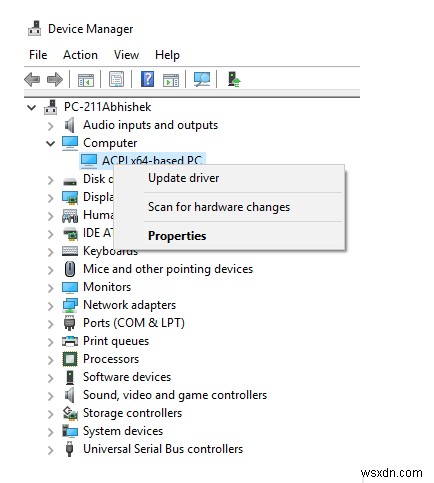
Task: Open the View menu
Action: point(126,55)
